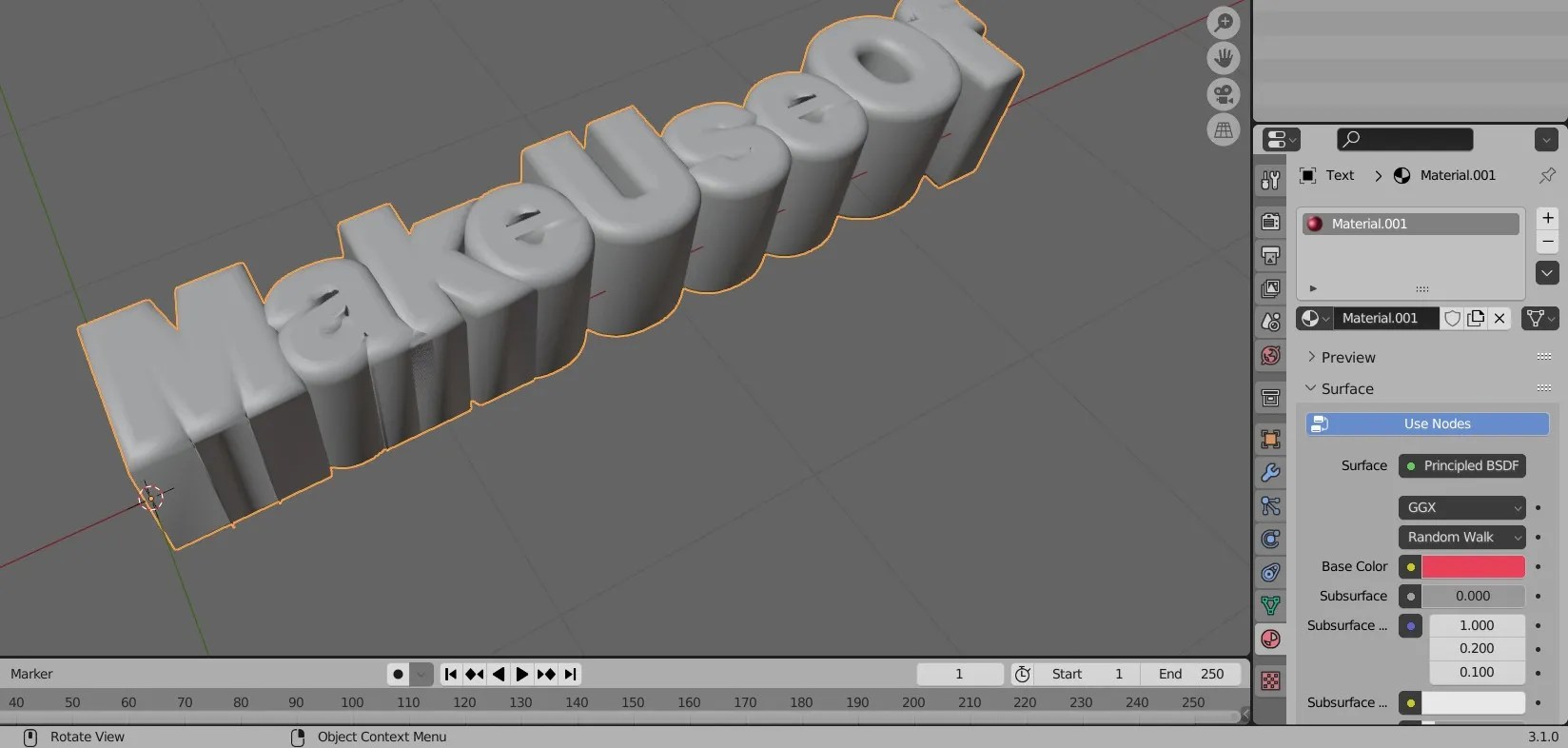Open the material link mode dropdown
This screenshot has width=1568, height=748.
pyautogui.click(x=1539, y=318)
